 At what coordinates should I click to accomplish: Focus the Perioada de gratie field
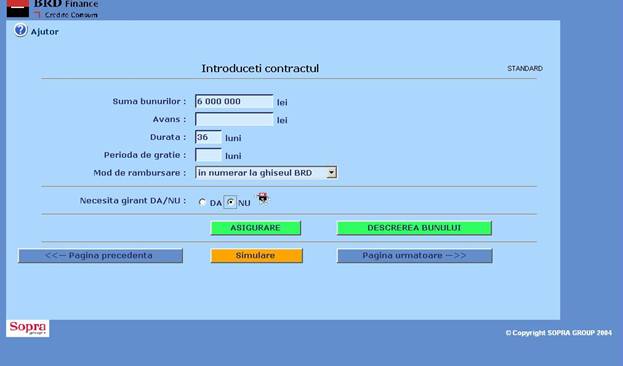208,155
